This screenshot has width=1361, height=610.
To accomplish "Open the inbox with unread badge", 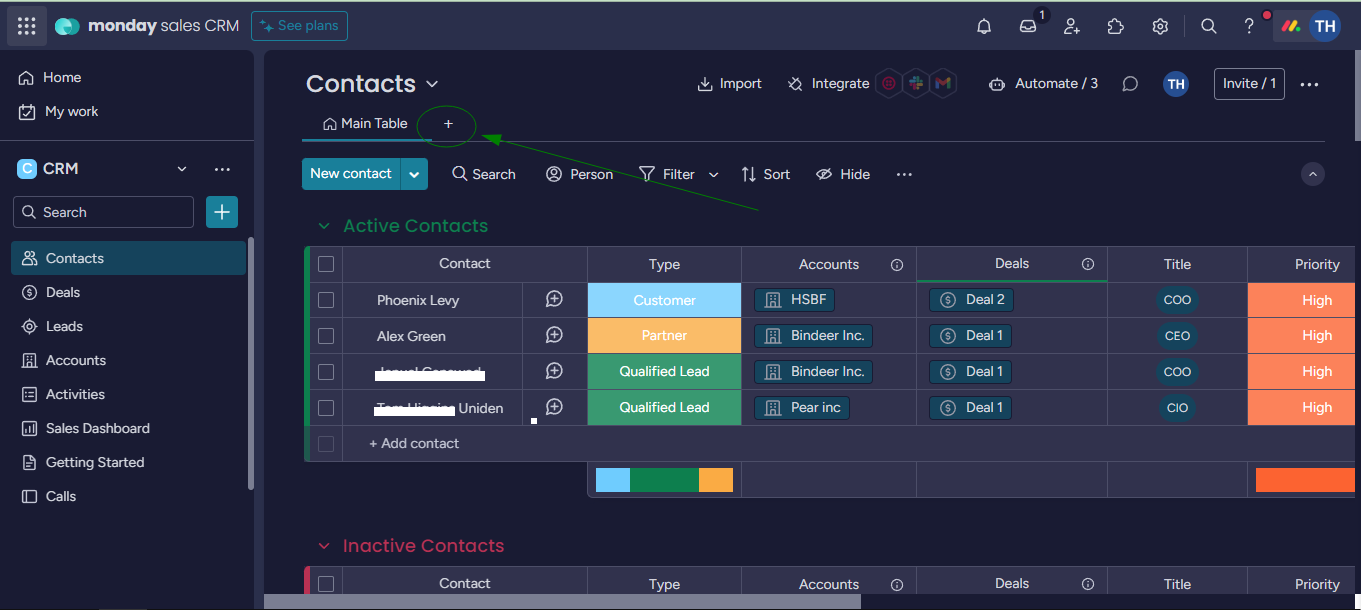I will (x=1028, y=26).
